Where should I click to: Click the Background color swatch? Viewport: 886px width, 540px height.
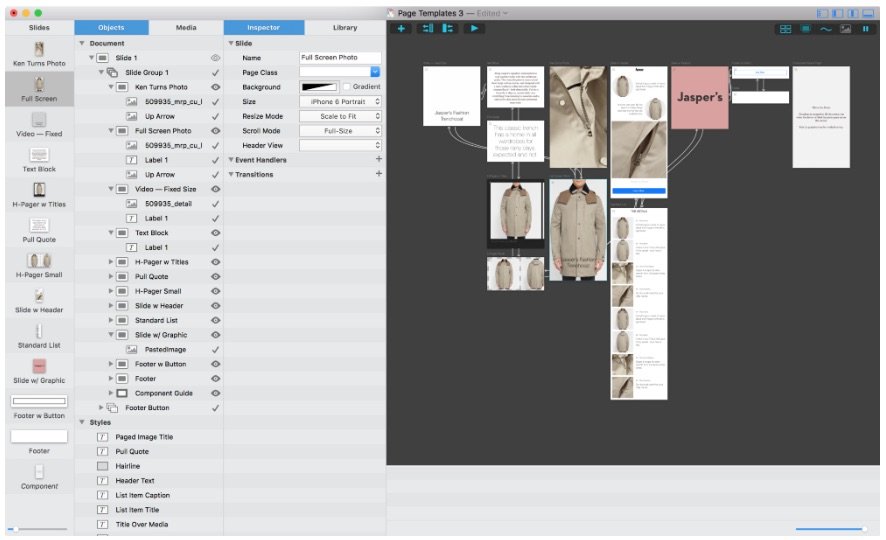click(319, 87)
